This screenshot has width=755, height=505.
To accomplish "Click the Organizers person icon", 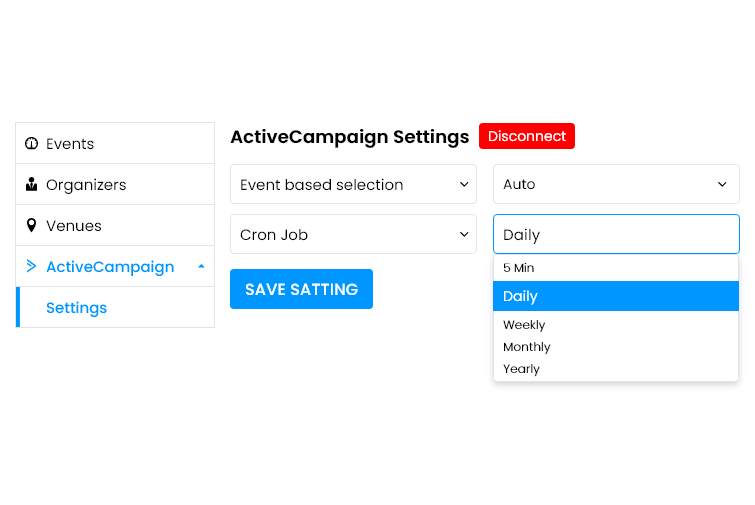I will coord(31,184).
